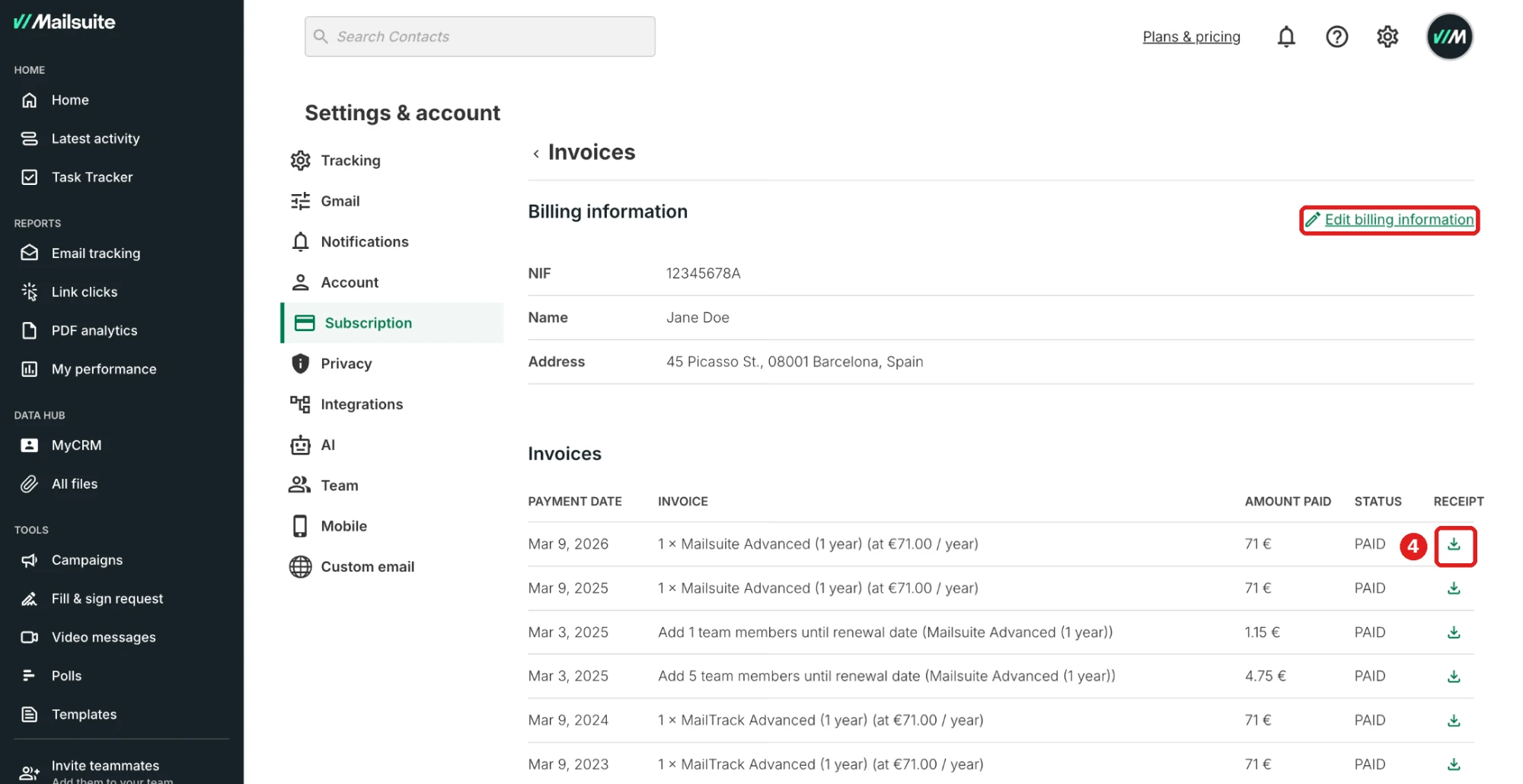
Task: Open Integrations settings
Action: pos(346,404)
